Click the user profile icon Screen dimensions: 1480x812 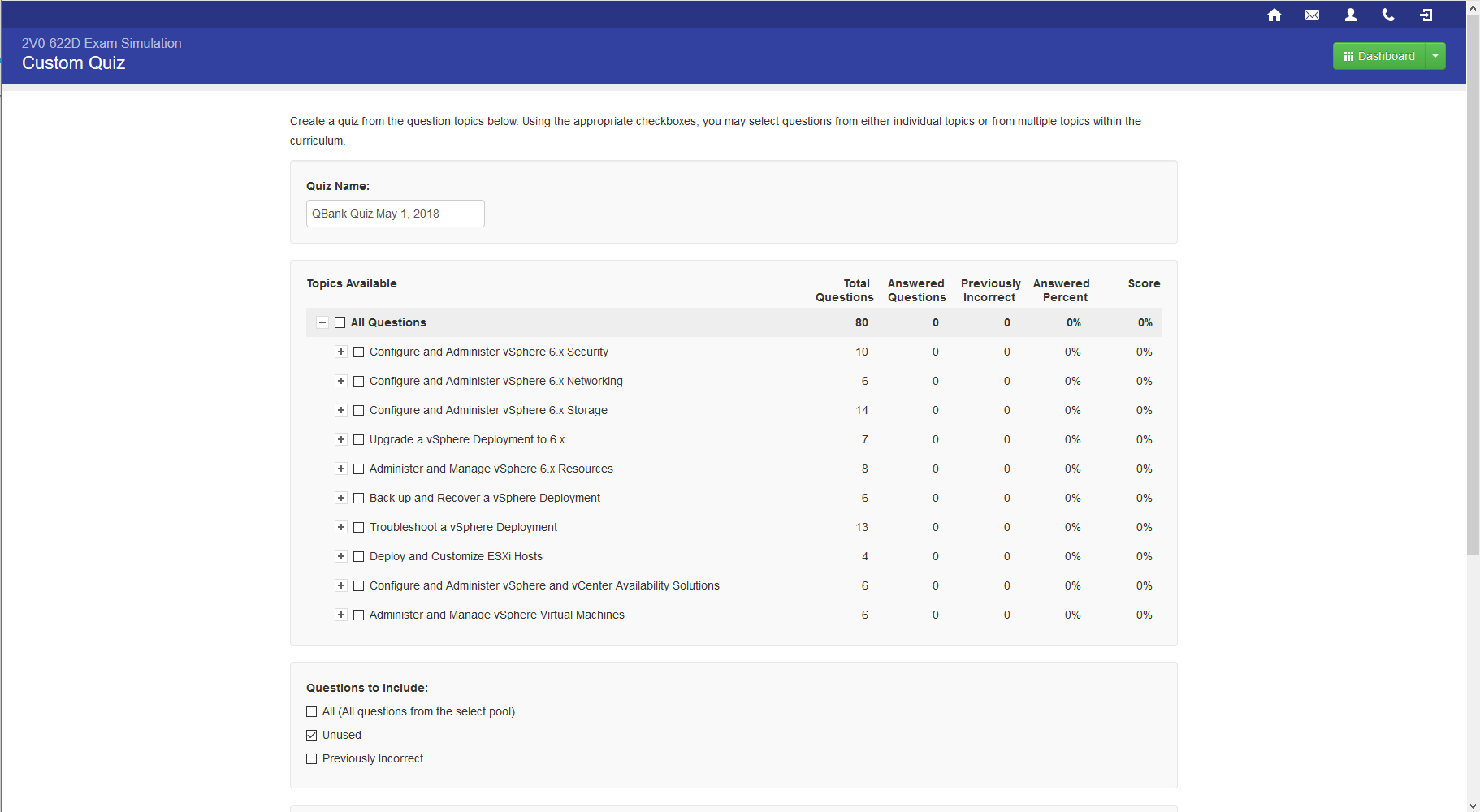[x=1351, y=15]
